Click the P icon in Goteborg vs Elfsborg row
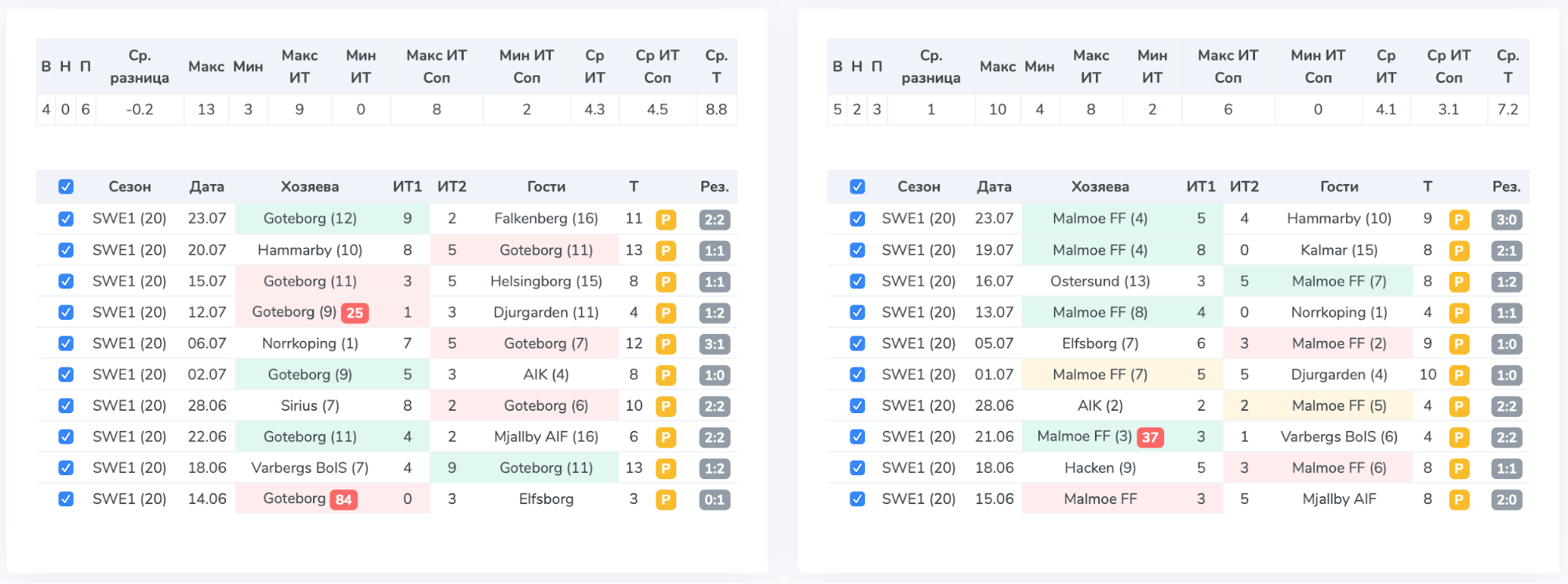This screenshot has width=1568, height=584. point(666,499)
